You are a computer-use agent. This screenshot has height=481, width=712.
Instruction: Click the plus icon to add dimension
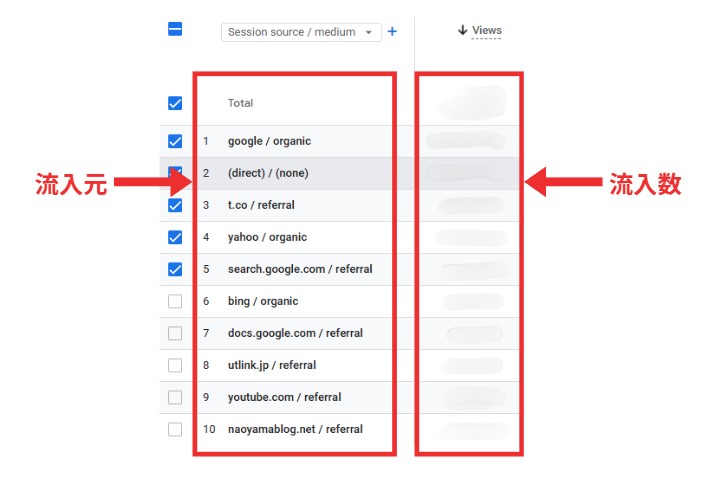tap(392, 32)
